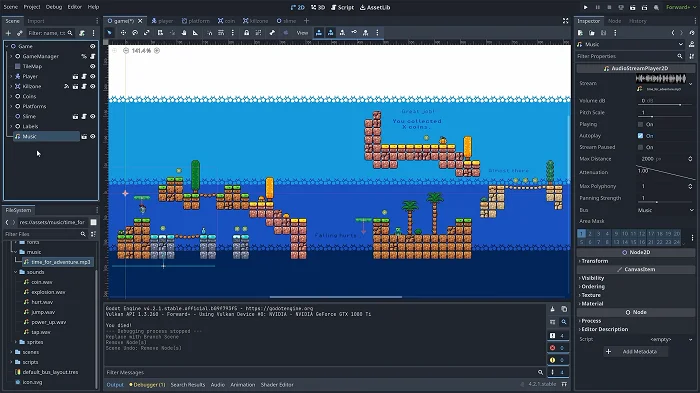Click the attach script icon in Scene dock
700x393 pixels.
[x=82, y=33]
